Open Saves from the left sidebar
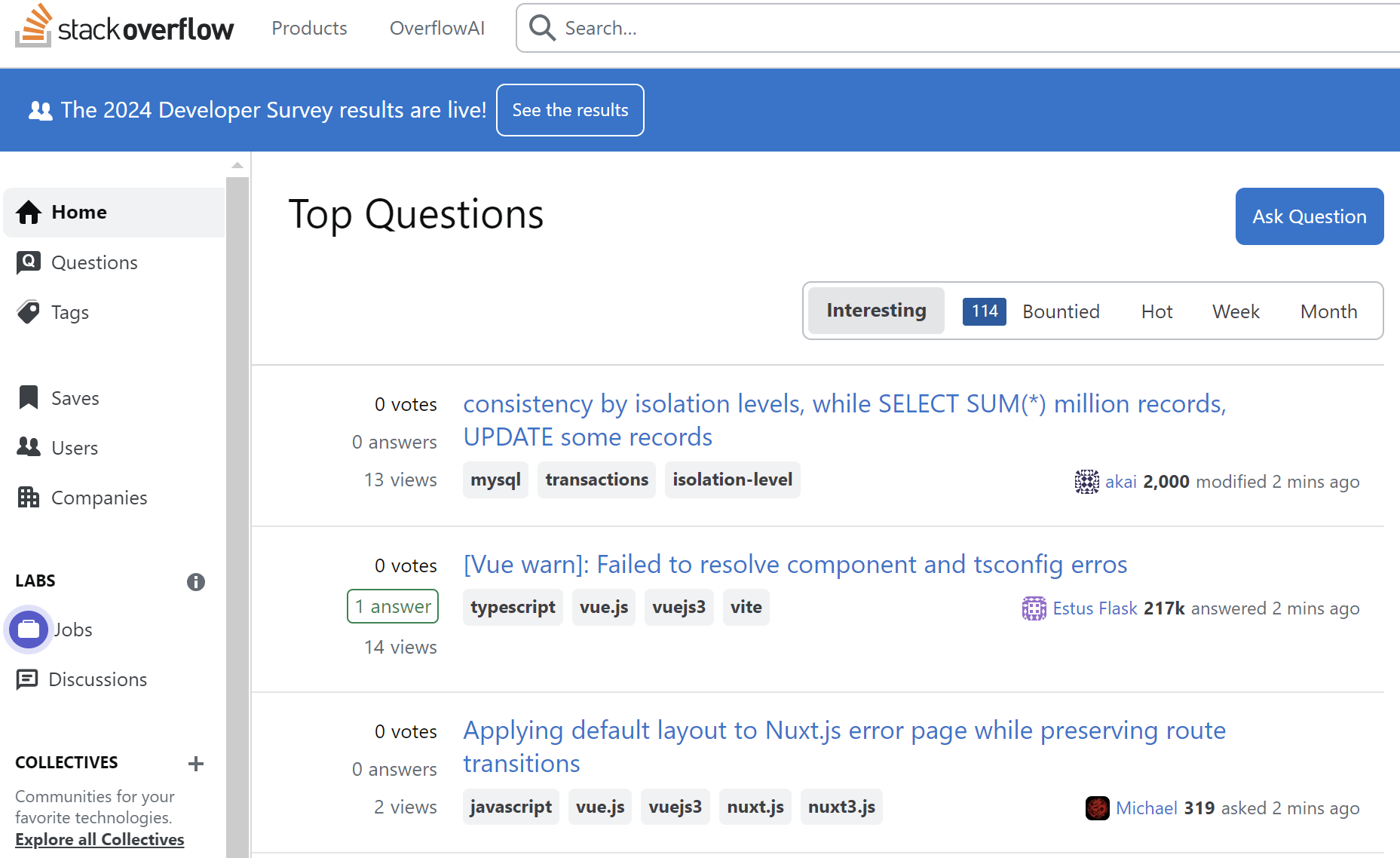This screenshot has width=1400, height=858. (75, 398)
